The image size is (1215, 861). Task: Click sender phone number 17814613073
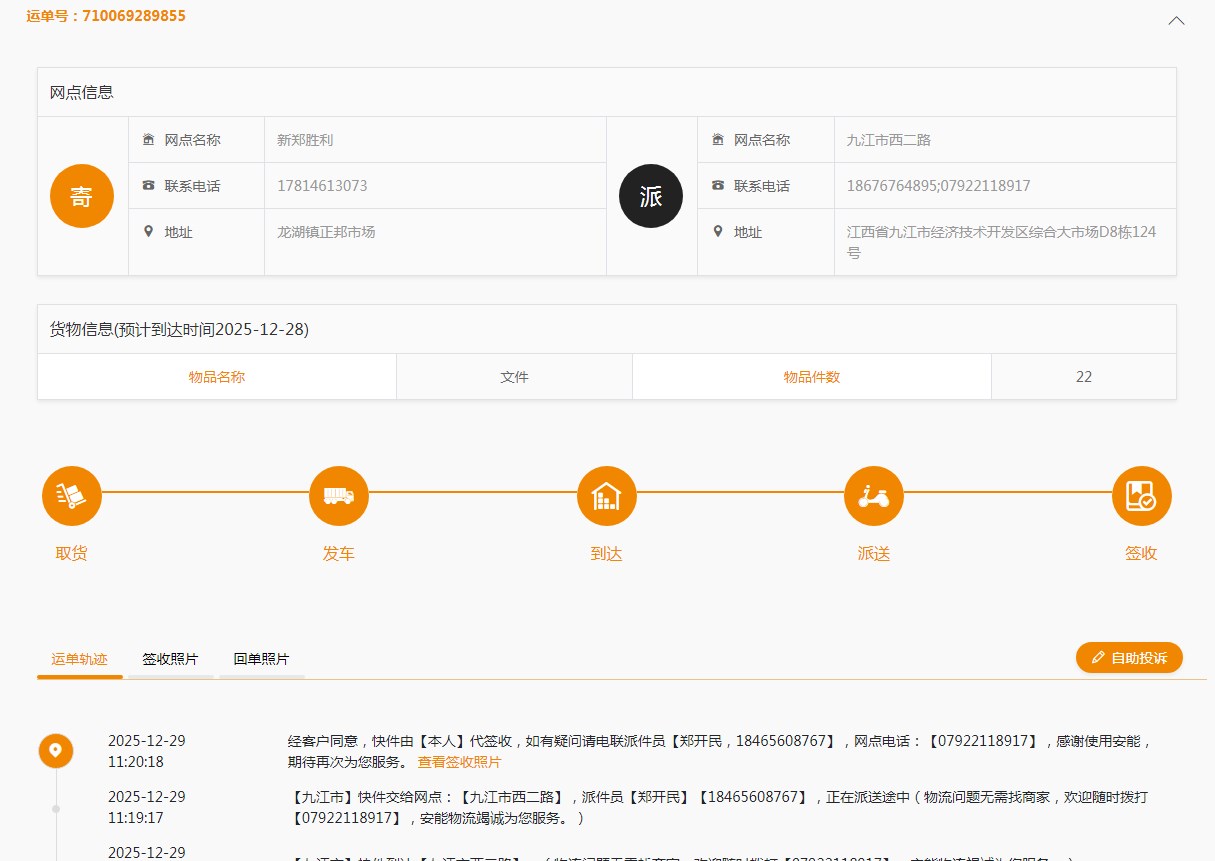click(322, 186)
